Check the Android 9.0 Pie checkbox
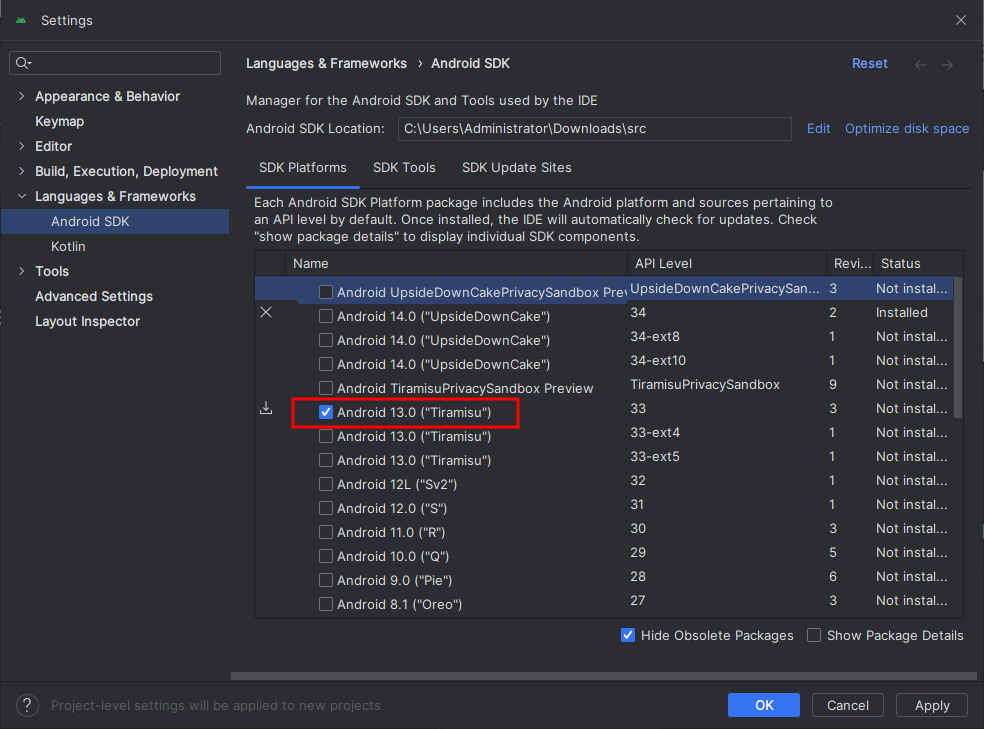This screenshot has width=984, height=729. (x=326, y=580)
